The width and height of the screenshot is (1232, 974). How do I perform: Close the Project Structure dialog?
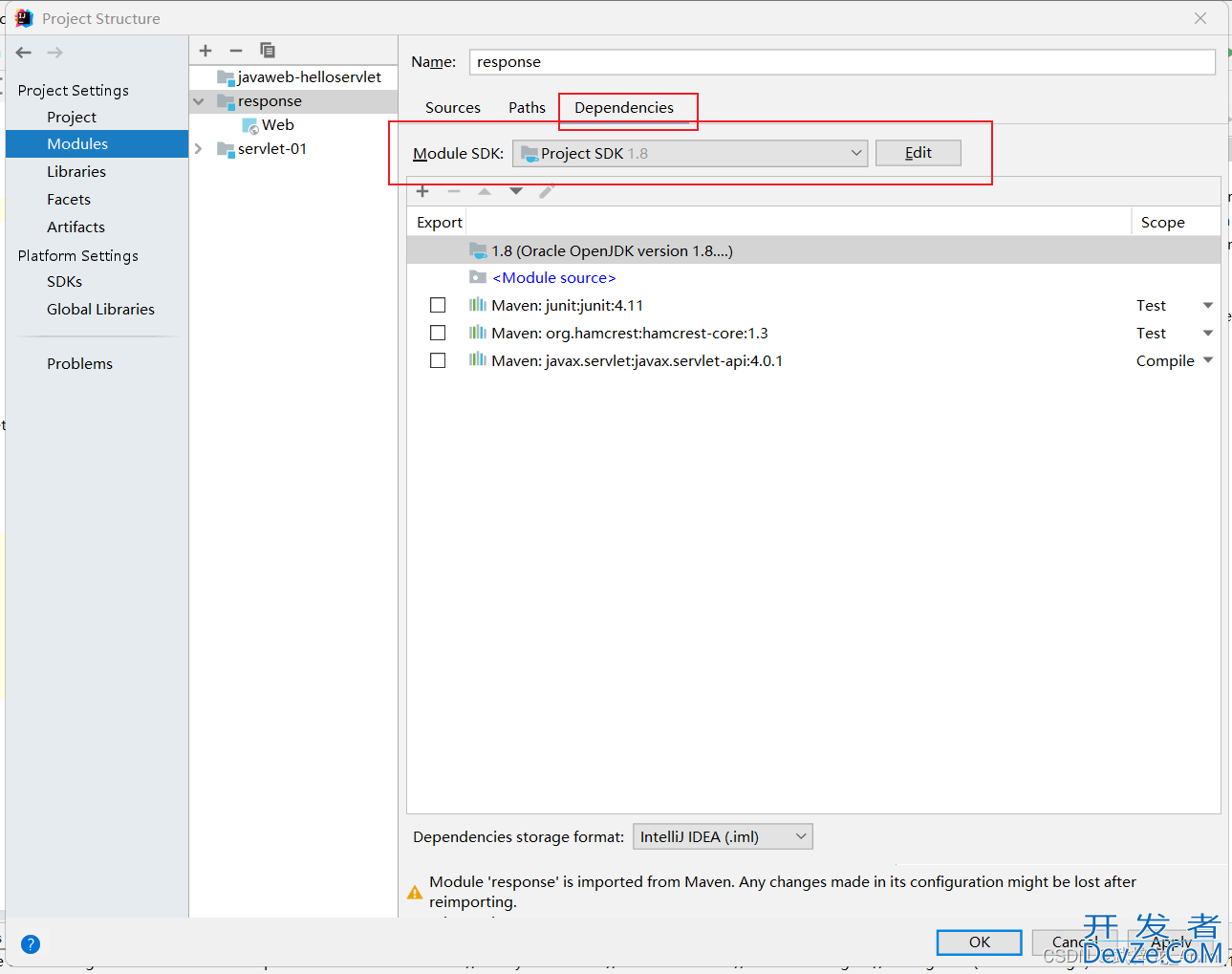(x=1200, y=18)
